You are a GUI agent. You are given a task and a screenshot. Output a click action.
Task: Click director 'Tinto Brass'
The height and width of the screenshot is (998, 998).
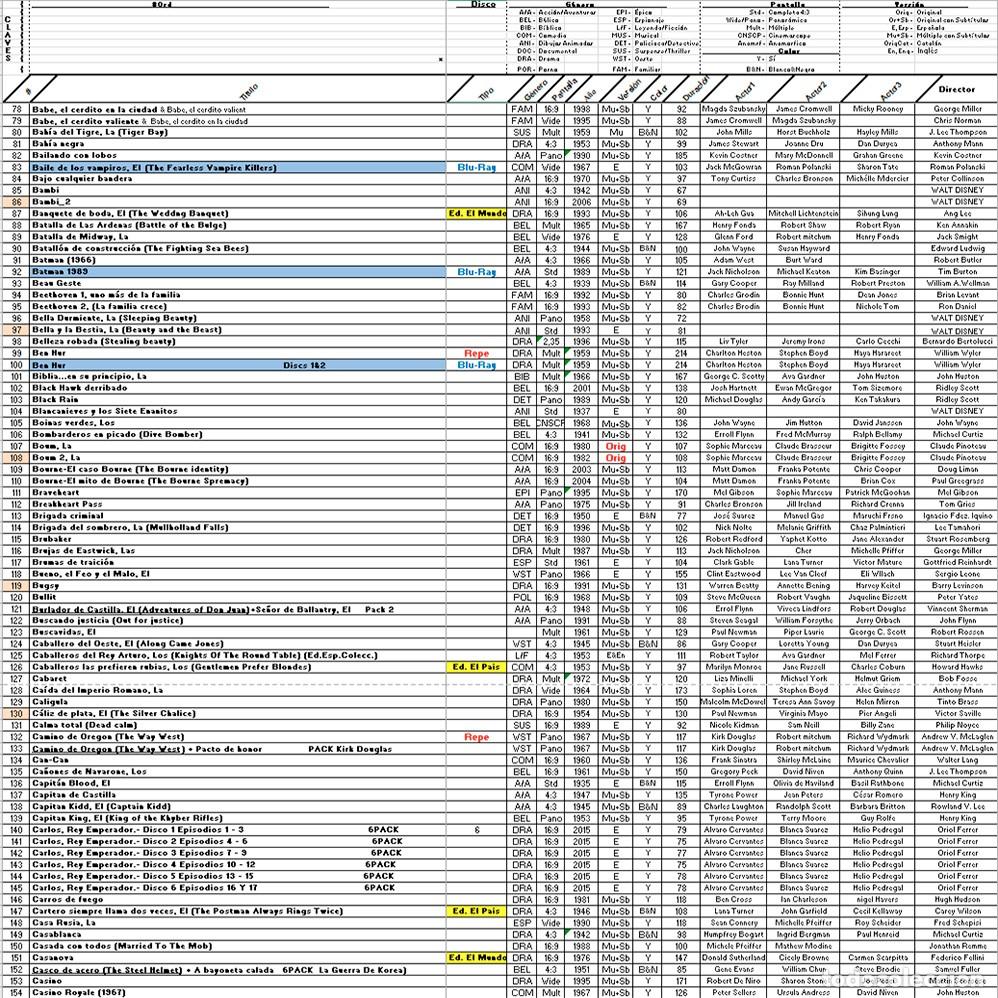pos(957,701)
